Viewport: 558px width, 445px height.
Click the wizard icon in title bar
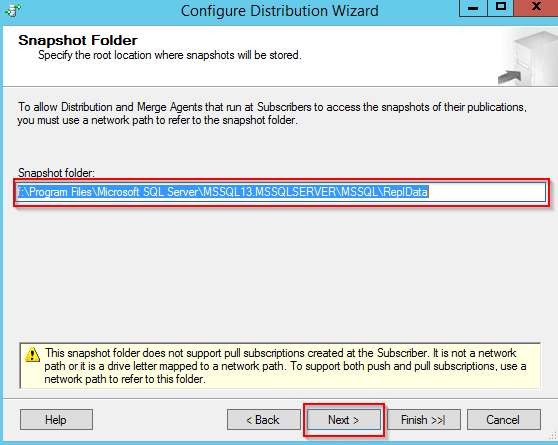[13, 10]
